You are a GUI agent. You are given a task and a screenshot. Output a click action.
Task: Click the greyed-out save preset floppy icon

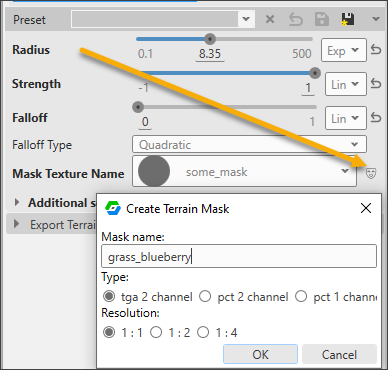point(322,19)
